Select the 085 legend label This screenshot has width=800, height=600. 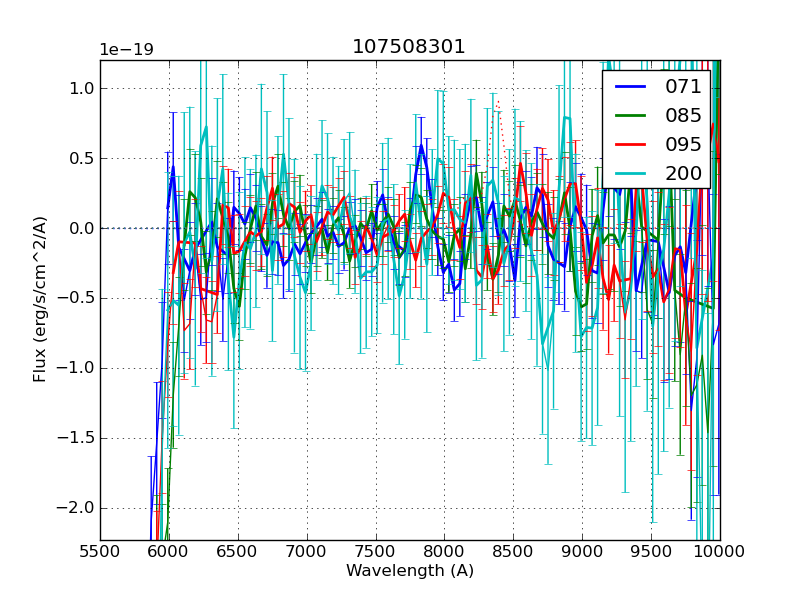683,115
